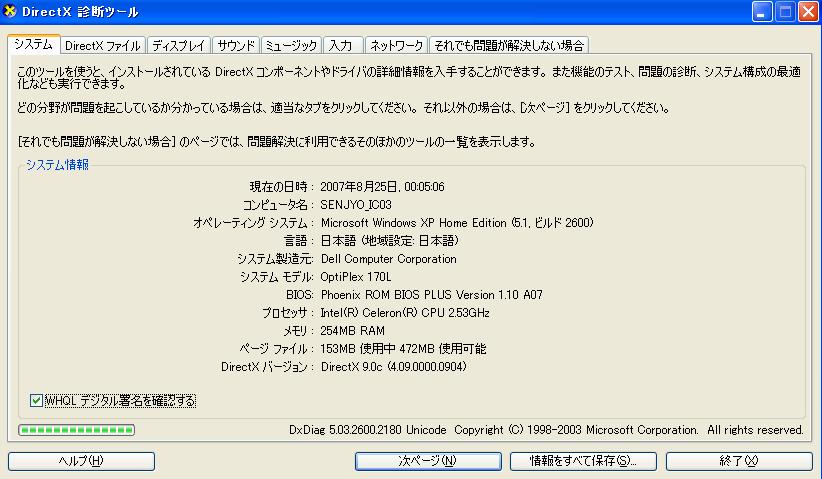
Task: Click the システム情報 group label
Action: 58,165
